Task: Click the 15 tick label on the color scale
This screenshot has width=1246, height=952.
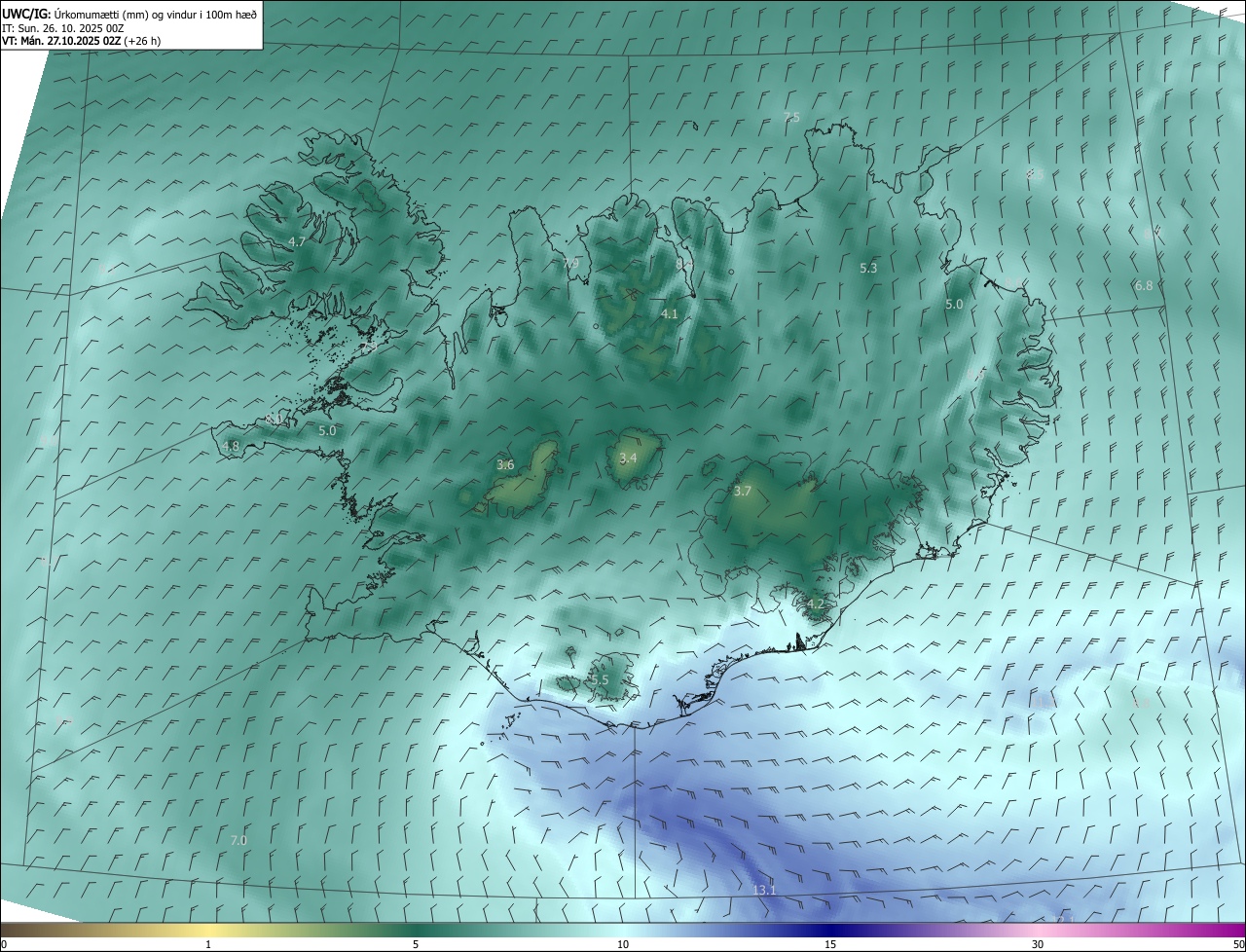Action: (830, 944)
